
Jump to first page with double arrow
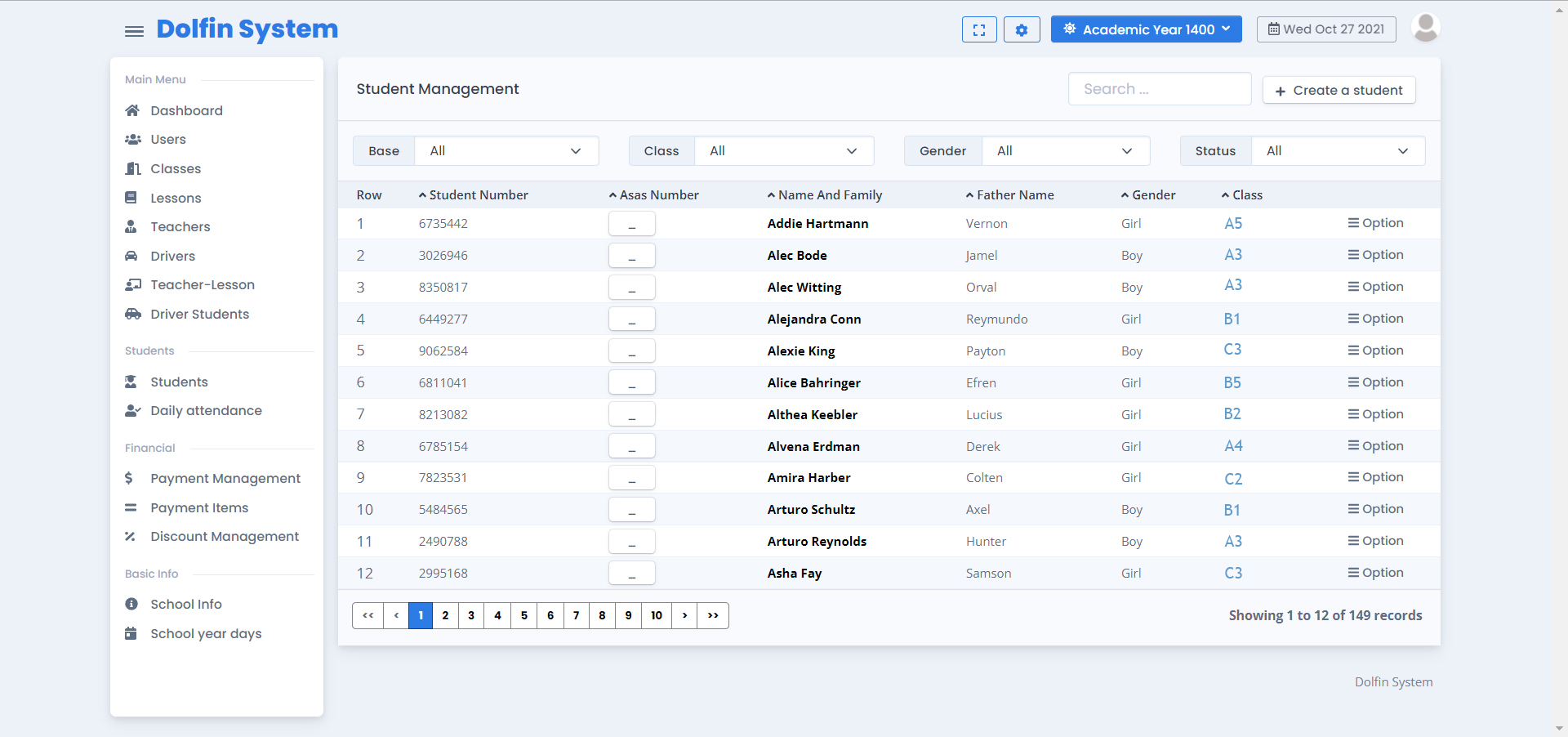pyautogui.click(x=367, y=615)
